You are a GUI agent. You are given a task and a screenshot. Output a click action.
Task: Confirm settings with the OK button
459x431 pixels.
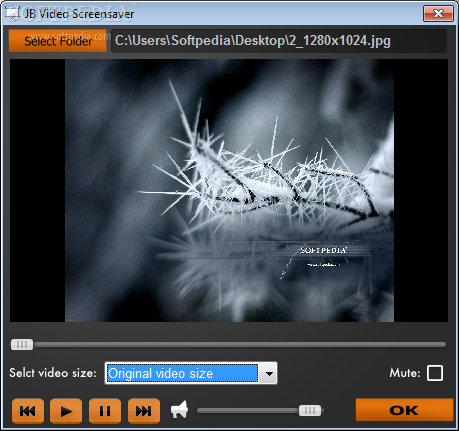[404, 410]
